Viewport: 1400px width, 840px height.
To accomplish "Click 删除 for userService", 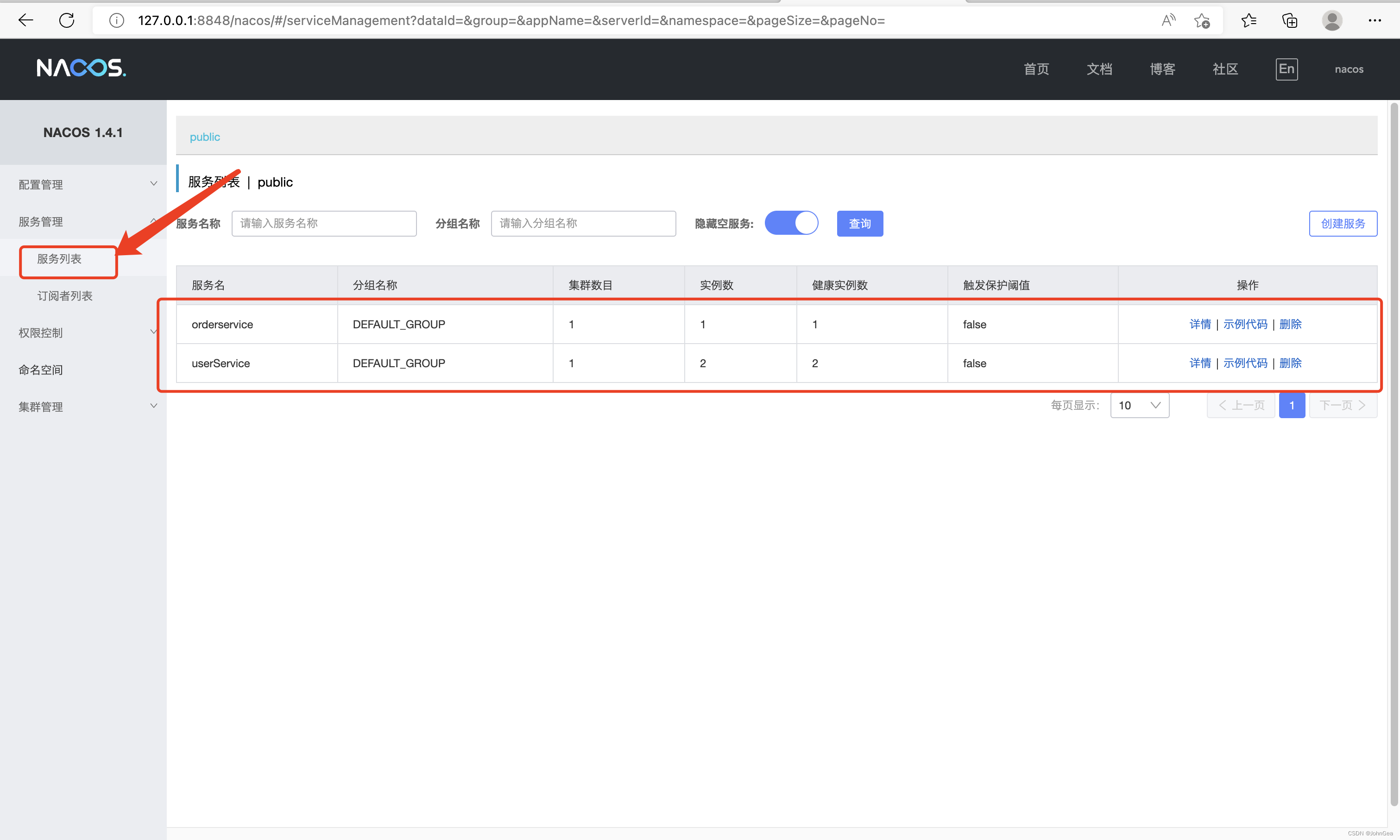I will tap(1290, 363).
